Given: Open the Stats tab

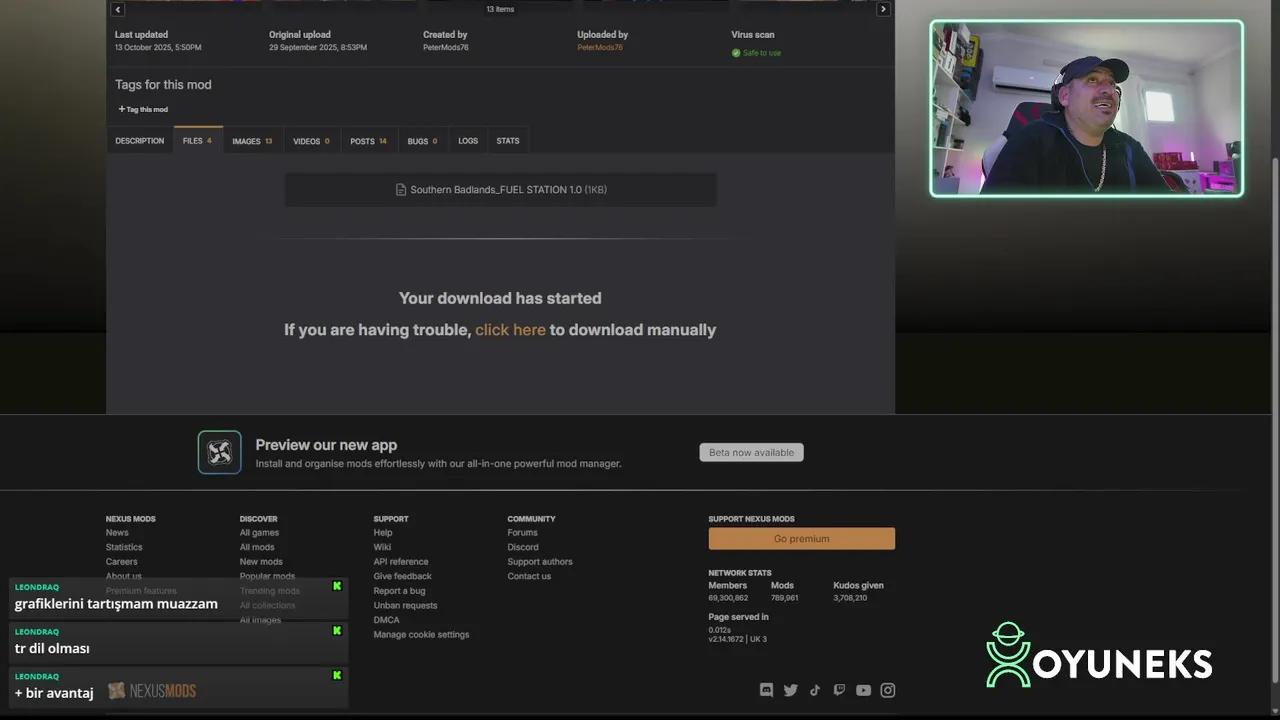Looking at the screenshot, I should pyautogui.click(x=508, y=141).
